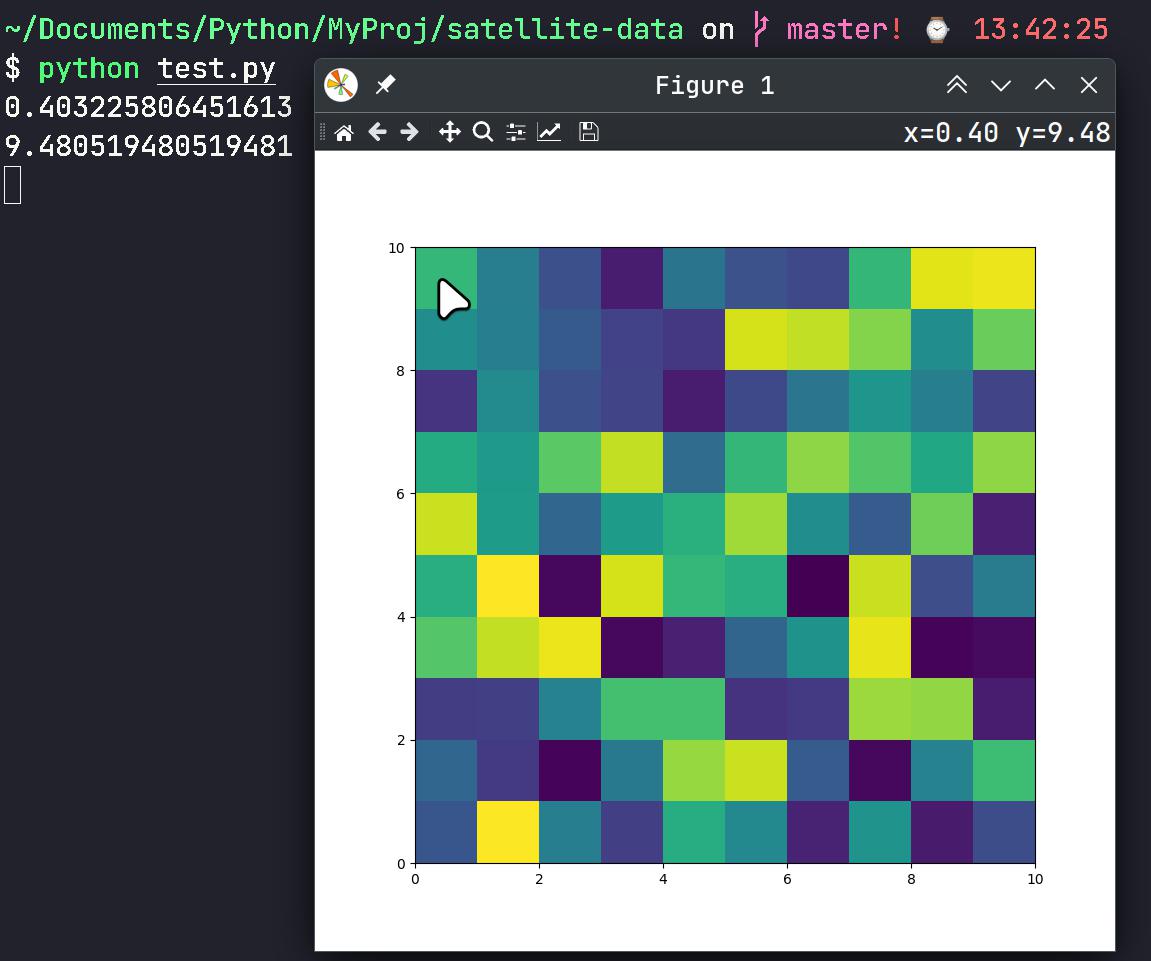The height and width of the screenshot is (961, 1151).
Task: Go back to previous view arrow
Action: tap(377, 132)
